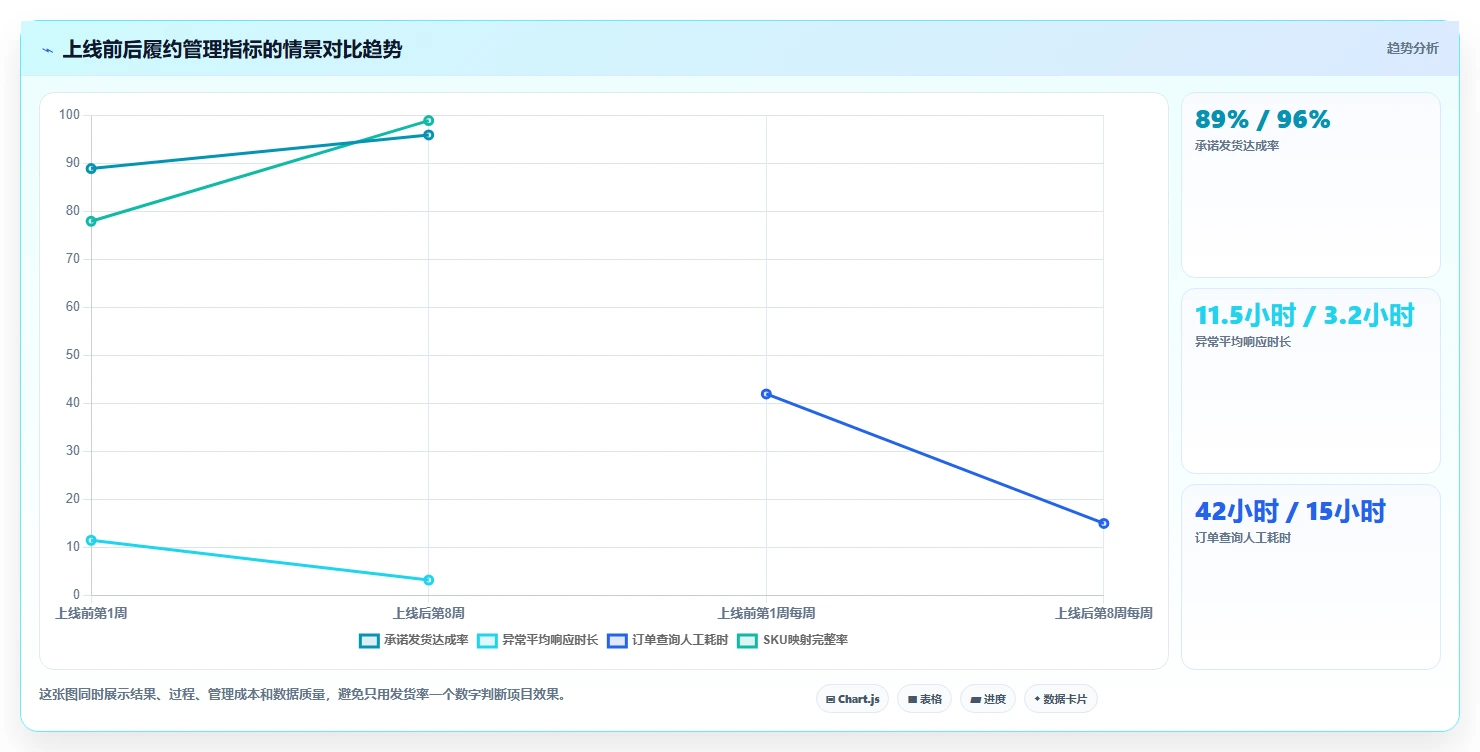Click the 上线后第8周 axis label
The width and height of the screenshot is (1480, 752).
pyautogui.click(x=429, y=613)
